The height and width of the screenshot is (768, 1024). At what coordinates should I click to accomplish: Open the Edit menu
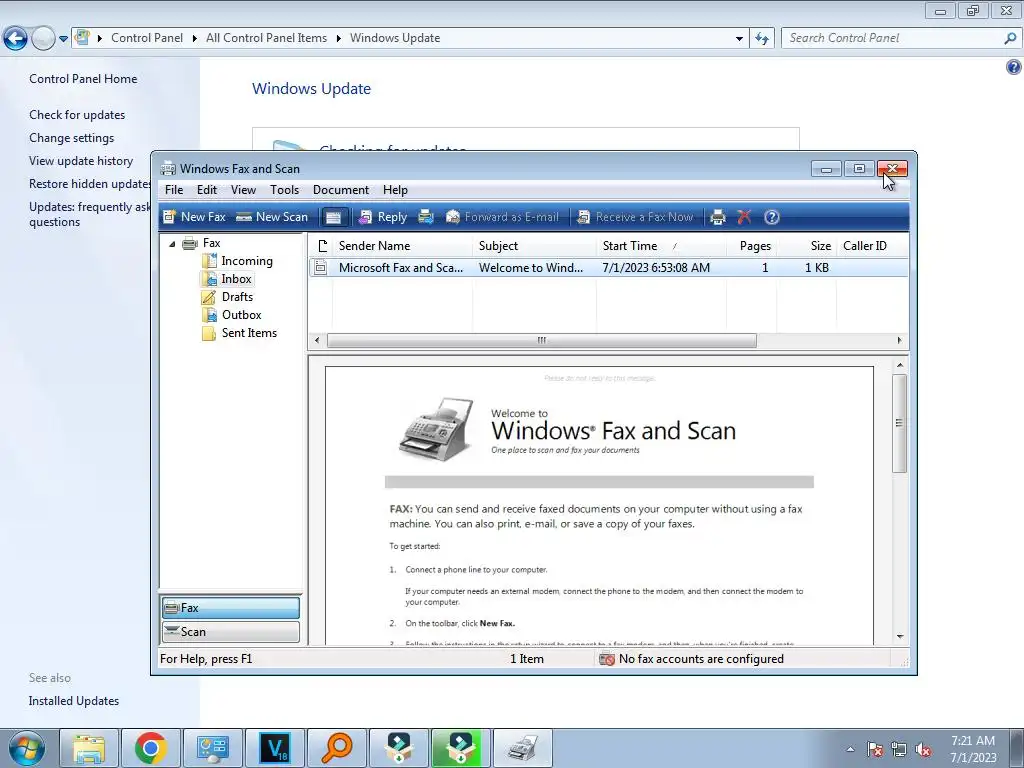(x=207, y=190)
